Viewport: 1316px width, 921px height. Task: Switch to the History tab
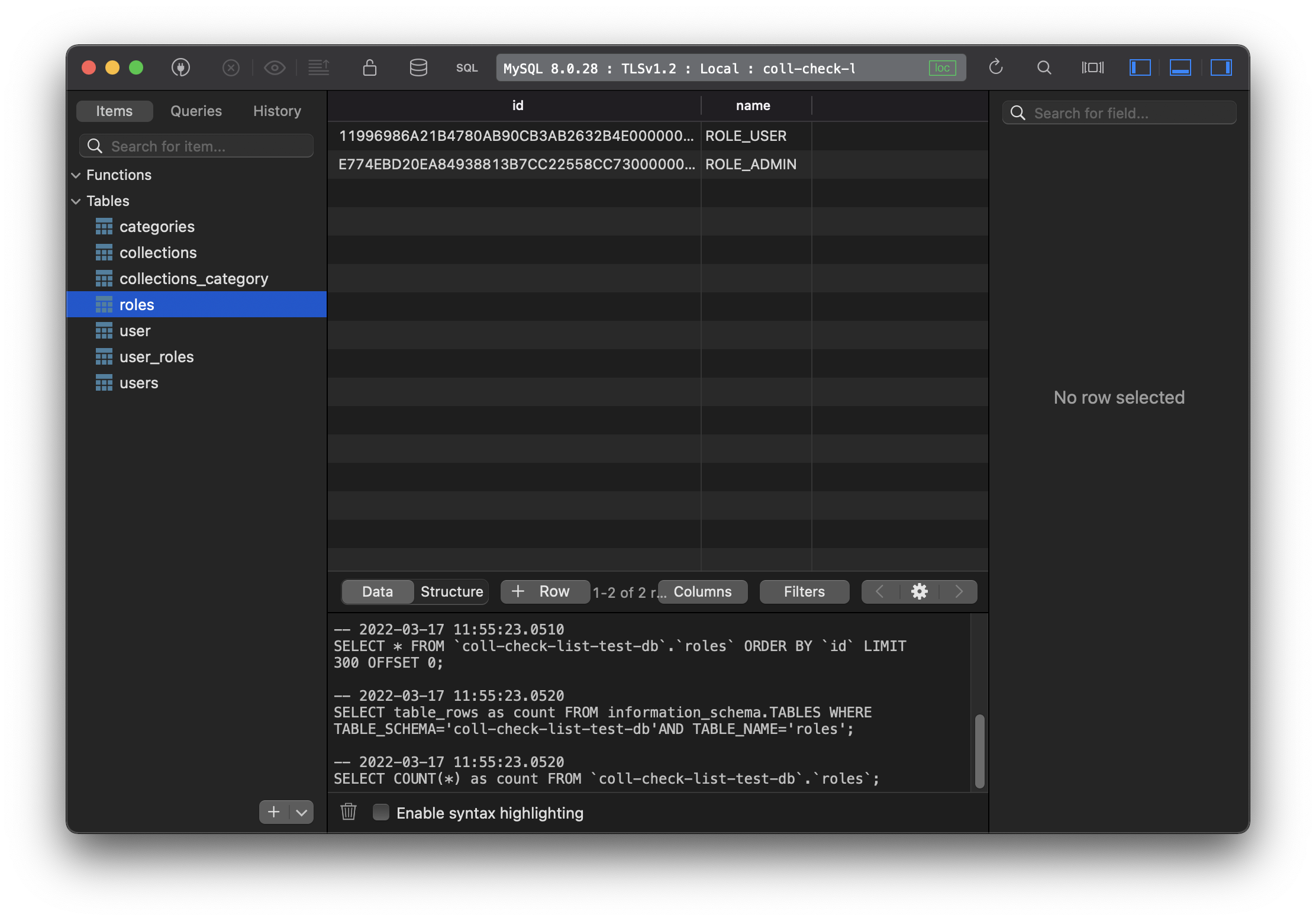(277, 111)
